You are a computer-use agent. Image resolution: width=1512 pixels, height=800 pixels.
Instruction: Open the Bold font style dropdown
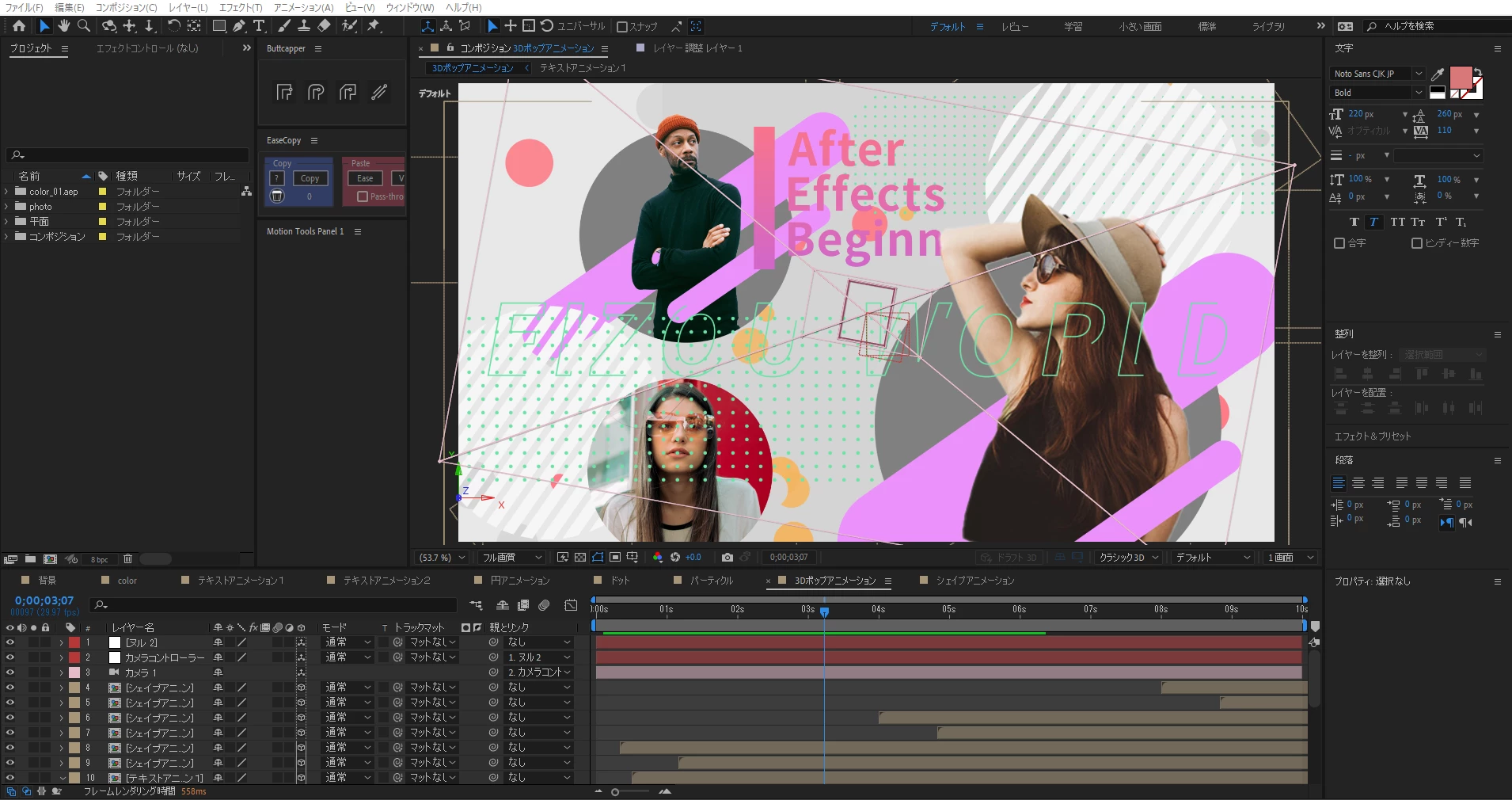click(x=1377, y=93)
